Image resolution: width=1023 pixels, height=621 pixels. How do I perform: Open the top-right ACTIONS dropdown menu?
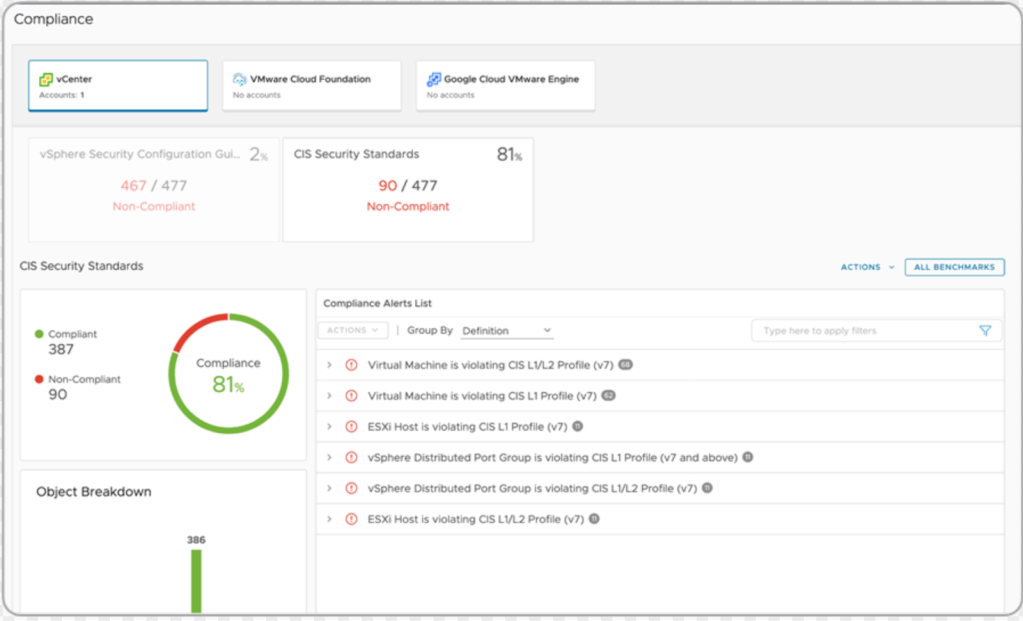[x=867, y=267]
